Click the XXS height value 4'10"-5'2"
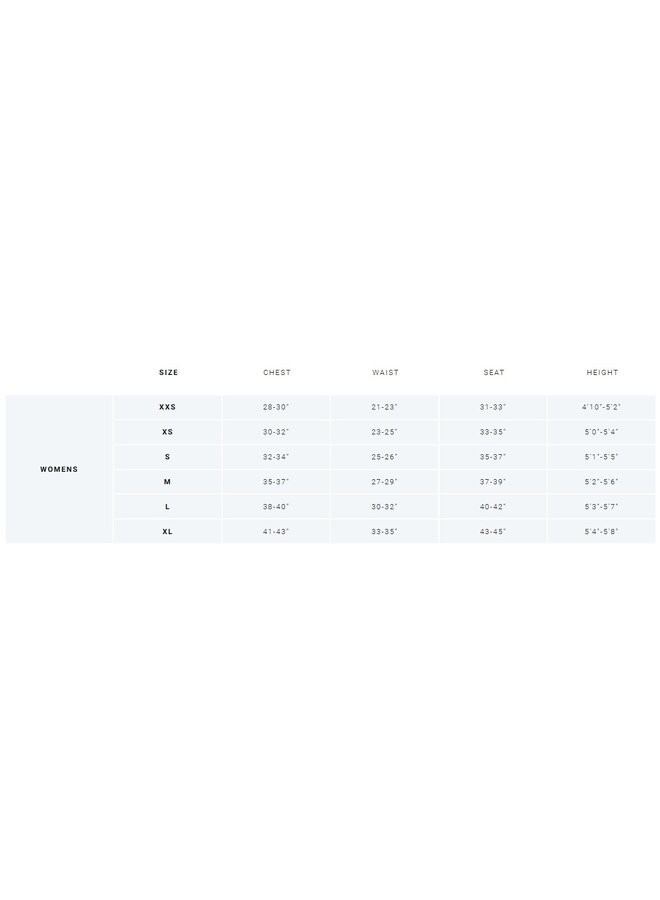Image resolution: width=660 pixels, height=900 pixels. 602,407
